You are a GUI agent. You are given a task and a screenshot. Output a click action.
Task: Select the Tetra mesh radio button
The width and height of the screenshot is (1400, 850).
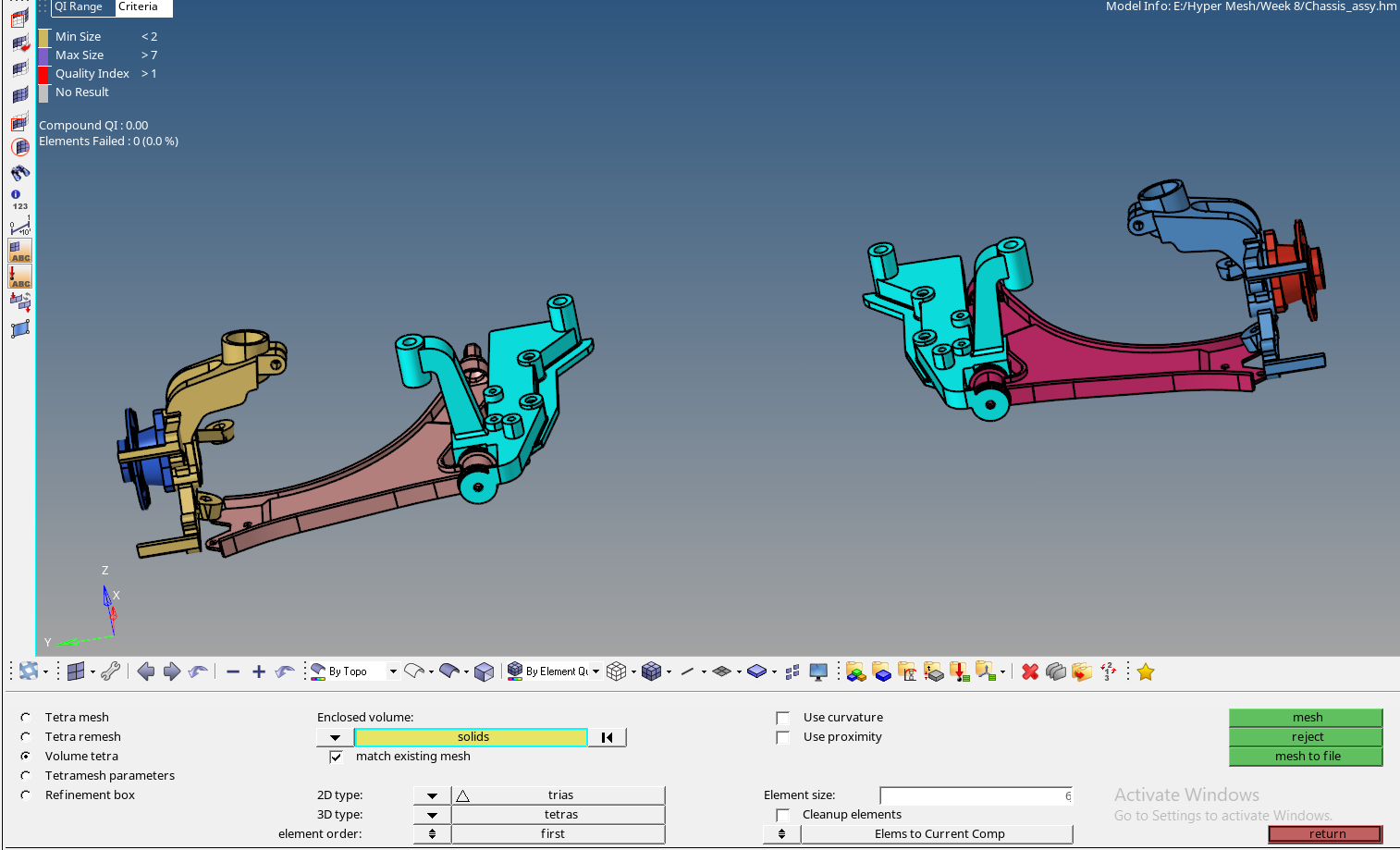(26, 718)
